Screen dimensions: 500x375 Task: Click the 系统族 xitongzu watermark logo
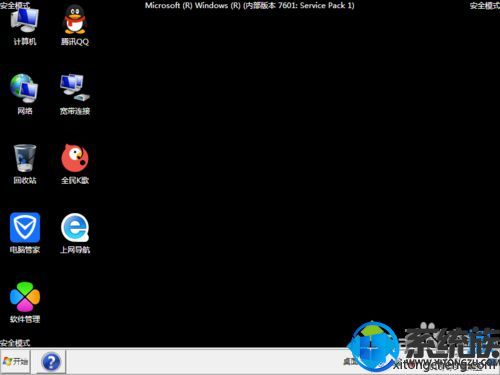[x=423, y=347]
